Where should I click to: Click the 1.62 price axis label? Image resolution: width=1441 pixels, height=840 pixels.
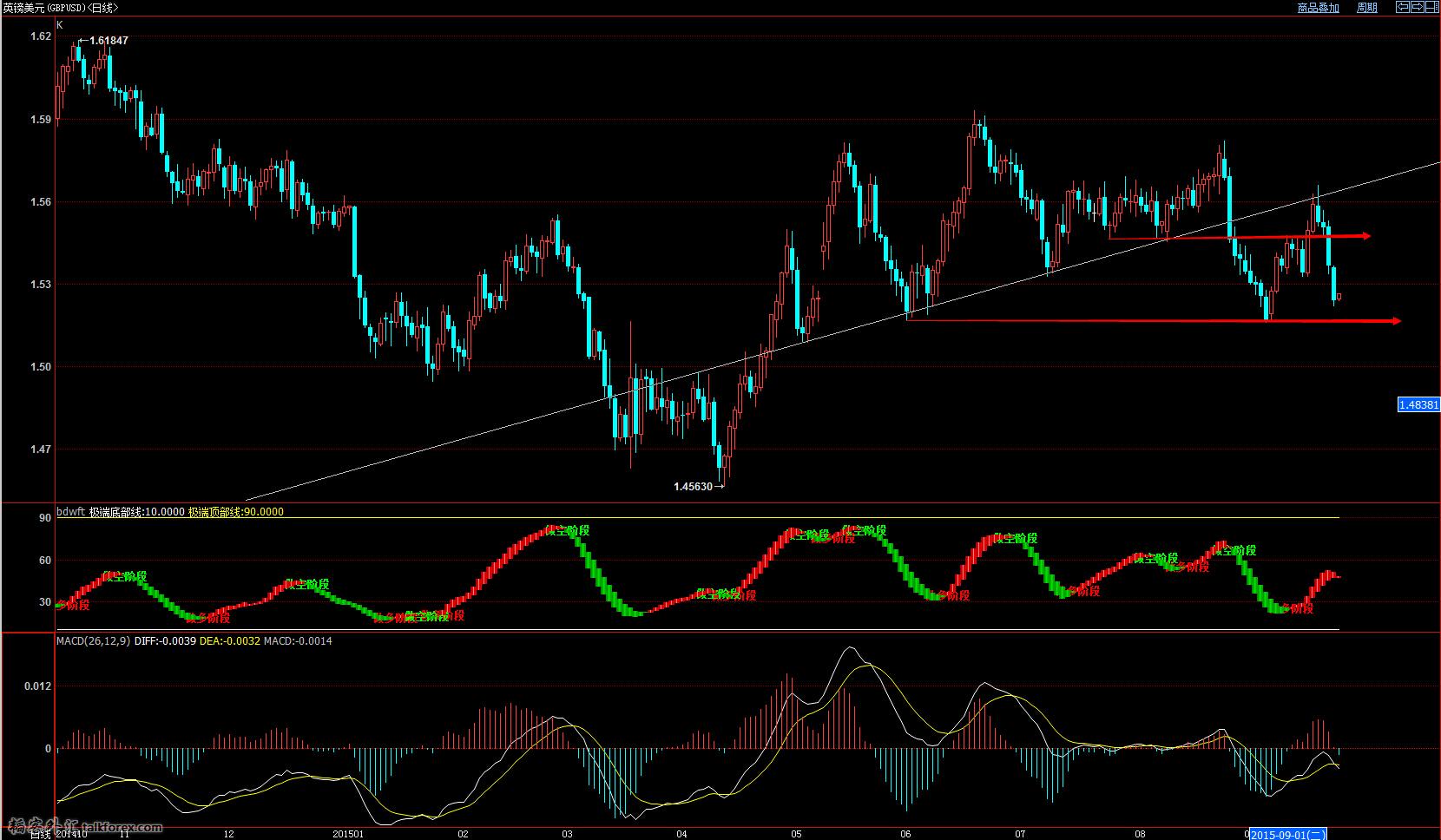coord(40,36)
